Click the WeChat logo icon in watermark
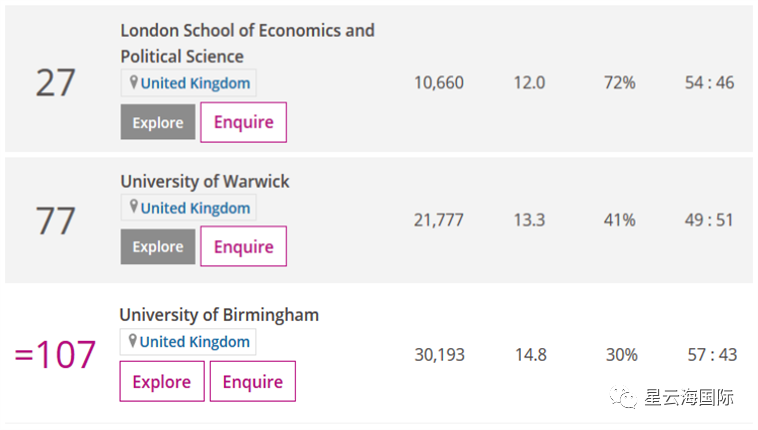The width and height of the screenshot is (758, 430). pyautogui.click(x=626, y=397)
